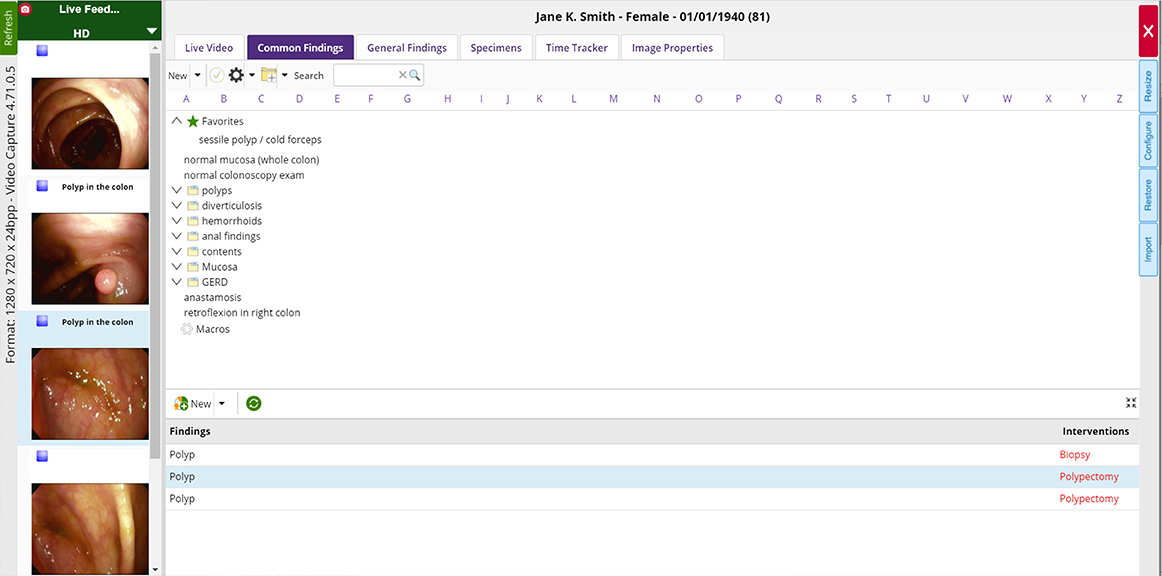This screenshot has height=576, width=1162.
Task: Click the collapse panel icon above Interventions
Action: [x=1131, y=403]
